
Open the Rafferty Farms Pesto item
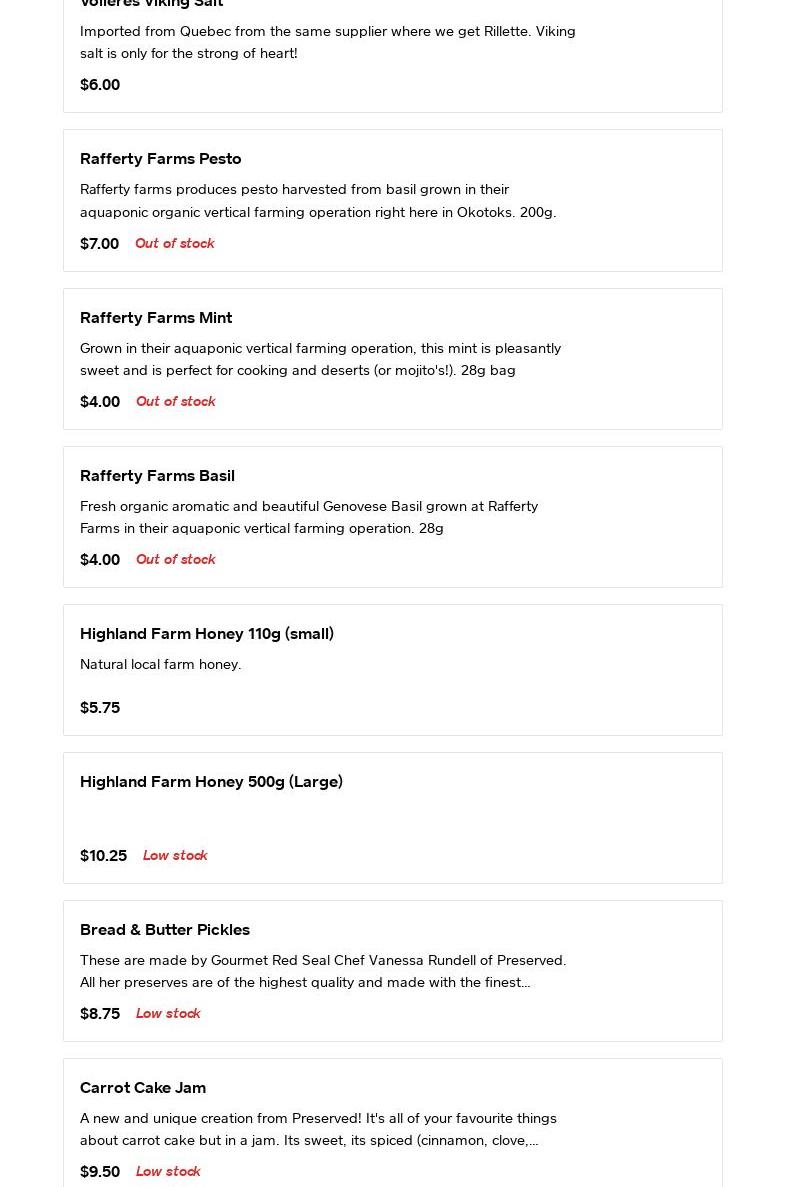(x=392, y=200)
